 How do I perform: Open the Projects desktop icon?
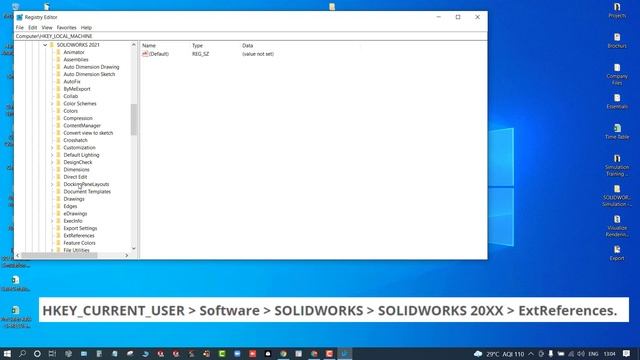click(617, 11)
